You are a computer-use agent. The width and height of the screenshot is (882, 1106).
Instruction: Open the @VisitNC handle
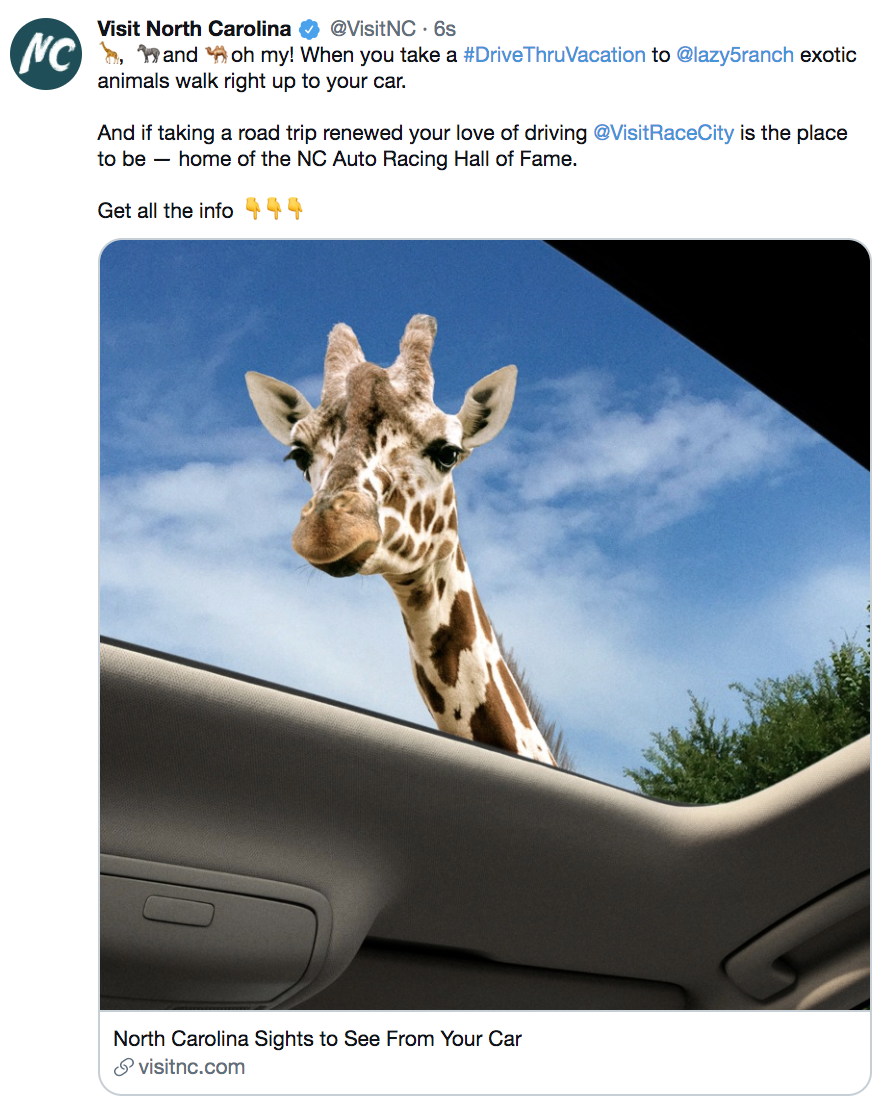click(x=372, y=29)
